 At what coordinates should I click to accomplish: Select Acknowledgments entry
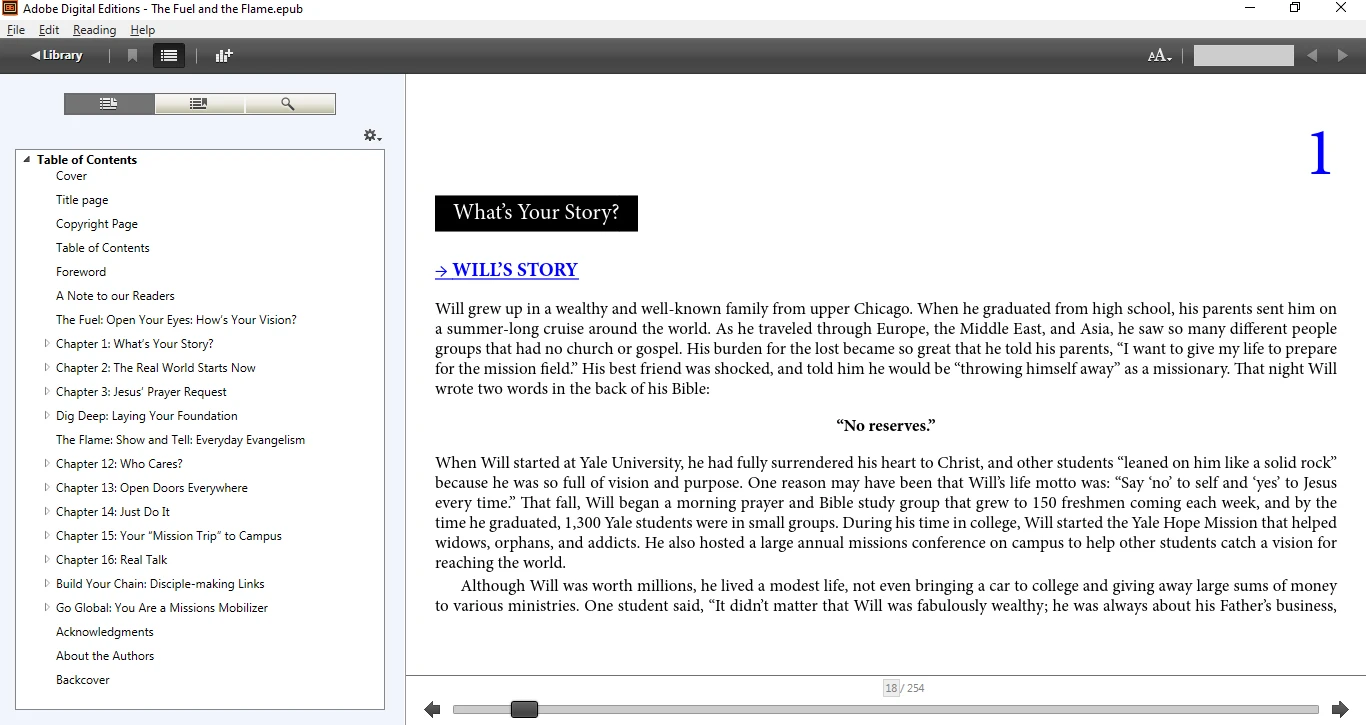[x=105, y=632]
